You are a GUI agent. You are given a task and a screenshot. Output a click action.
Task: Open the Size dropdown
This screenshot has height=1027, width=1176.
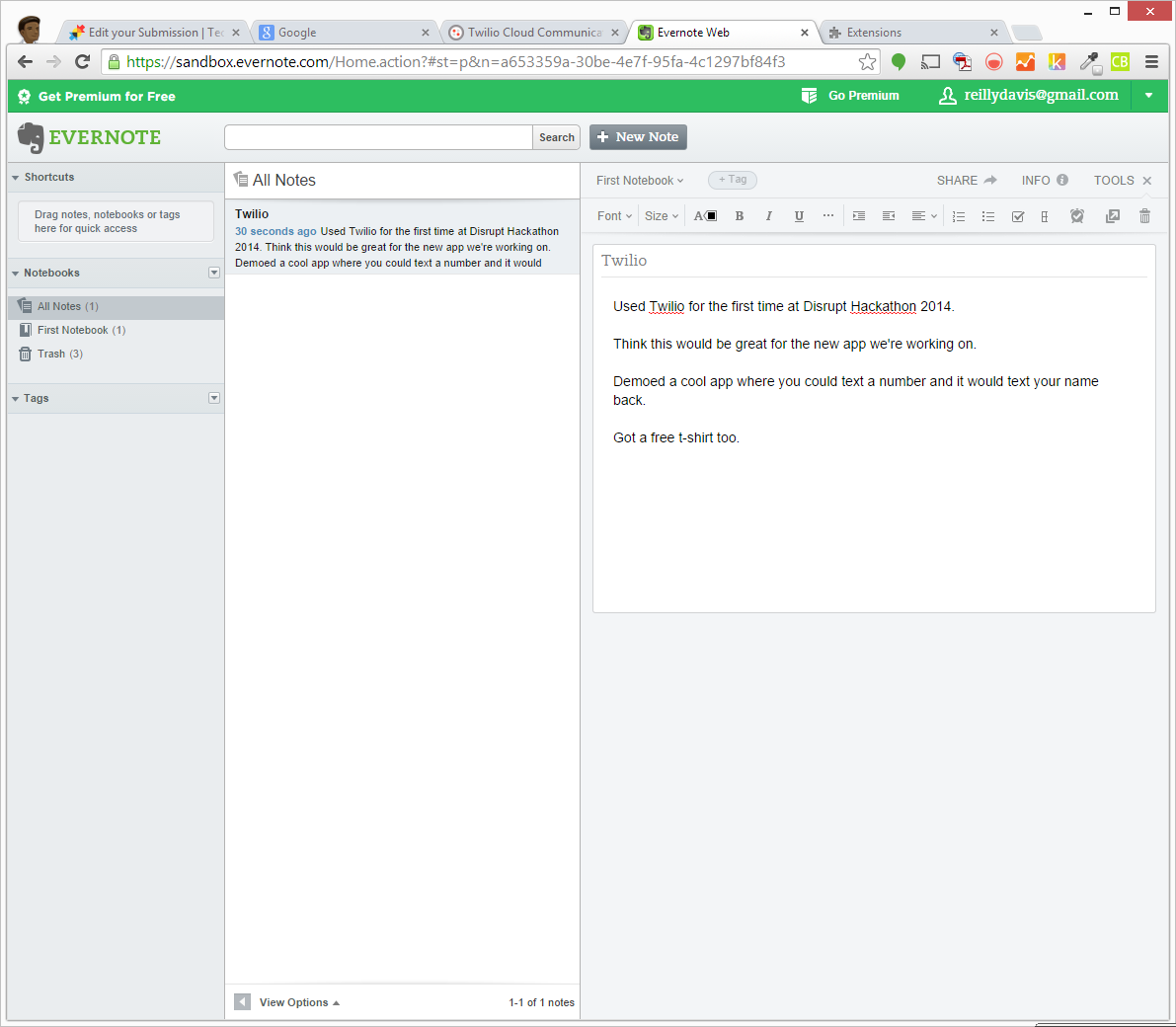(662, 216)
